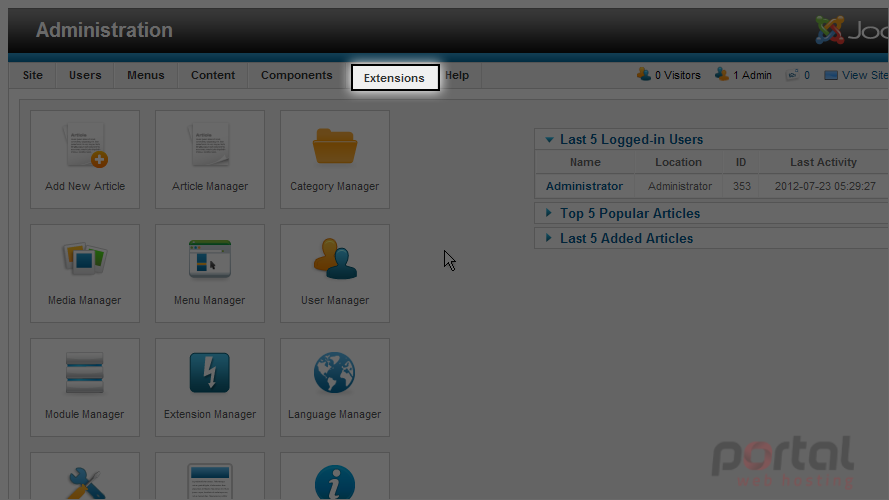Click the Location column header
This screenshot has width=889, height=500.
pyautogui.click(x=679, y=162)
